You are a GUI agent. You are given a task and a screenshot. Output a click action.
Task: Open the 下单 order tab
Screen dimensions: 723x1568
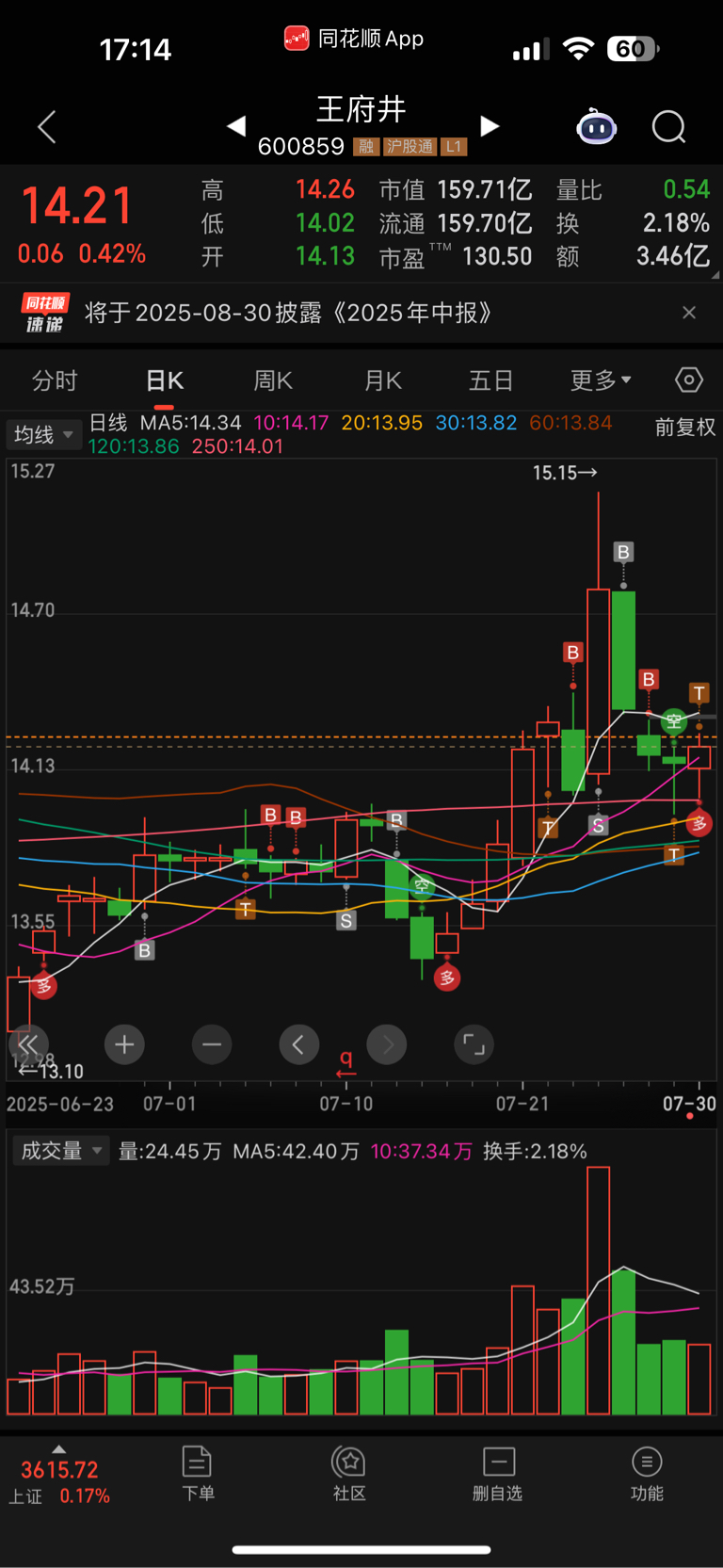[x=198, y=1475]
